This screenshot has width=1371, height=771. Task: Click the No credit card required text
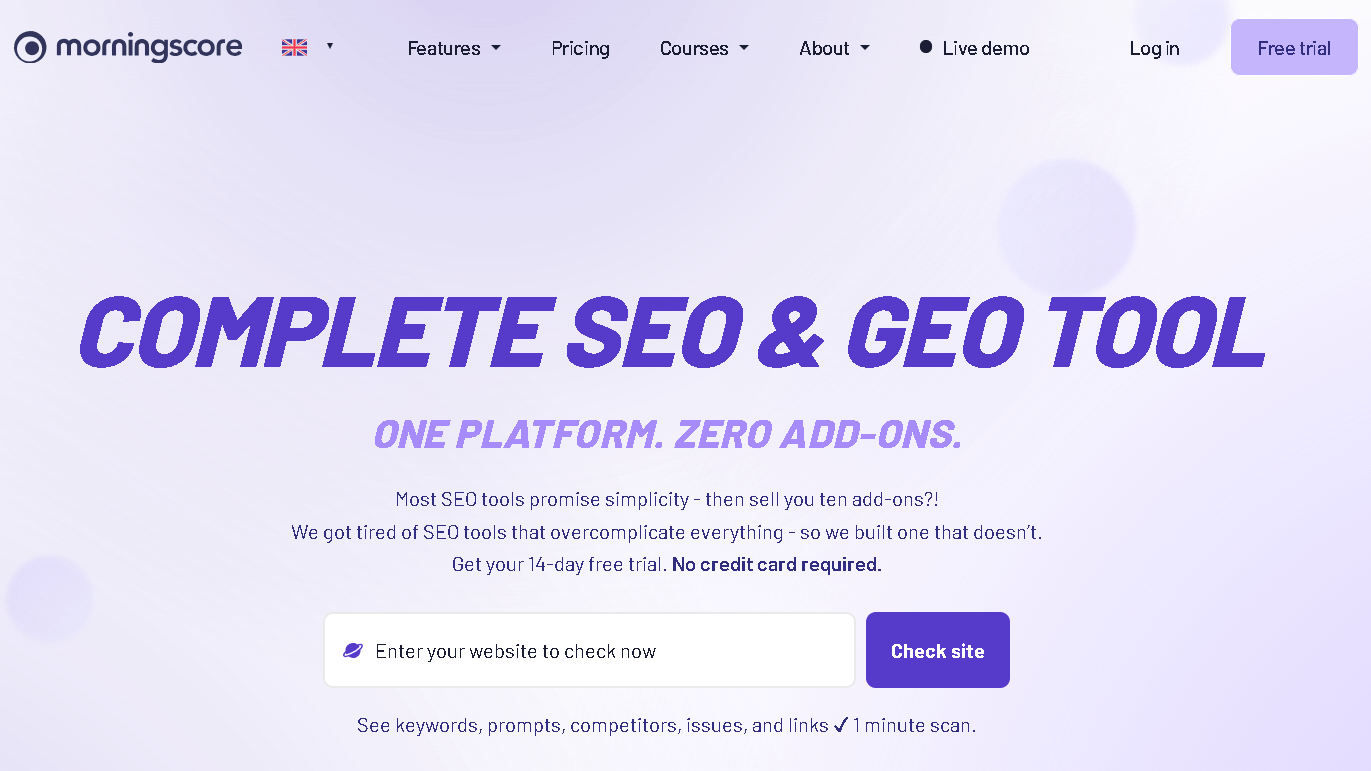tap(776, 564)
